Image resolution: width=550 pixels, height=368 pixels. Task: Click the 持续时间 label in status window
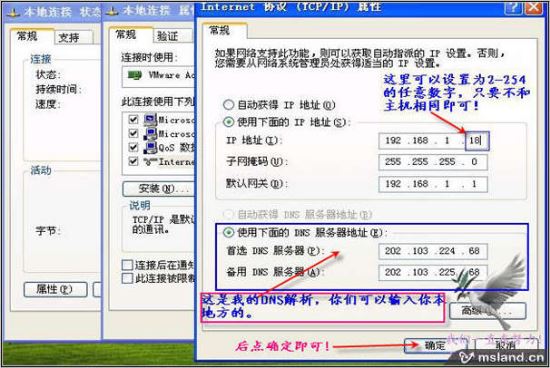(59, 89)
